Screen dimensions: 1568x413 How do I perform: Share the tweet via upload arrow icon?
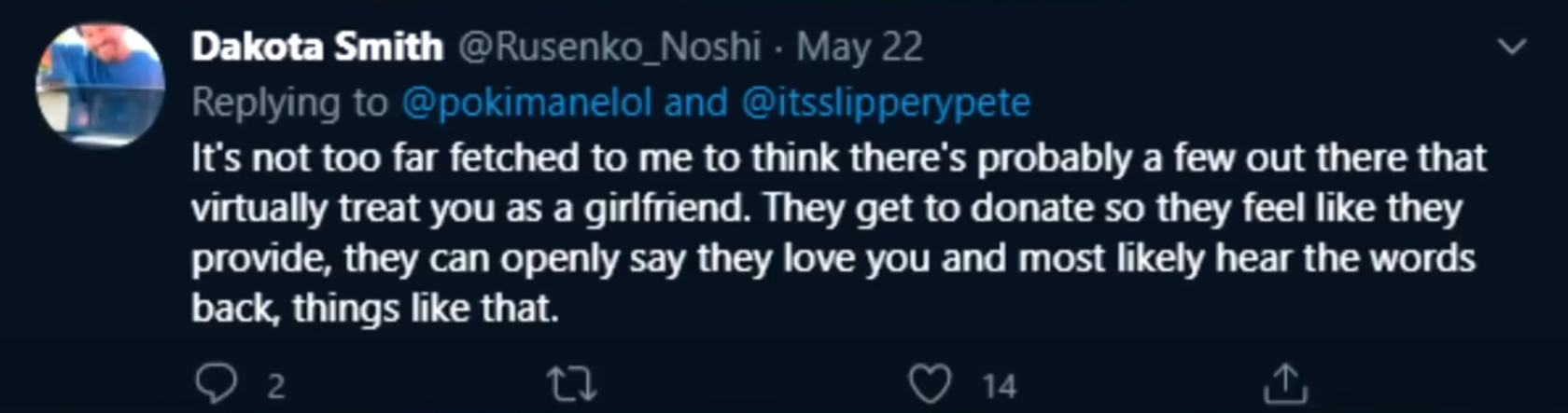click(1285, 383)
